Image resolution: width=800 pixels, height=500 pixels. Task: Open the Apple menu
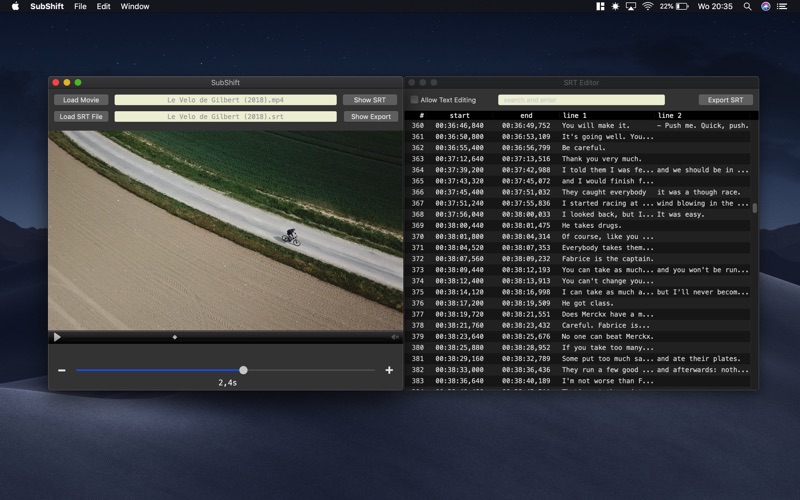pos(15,6)
